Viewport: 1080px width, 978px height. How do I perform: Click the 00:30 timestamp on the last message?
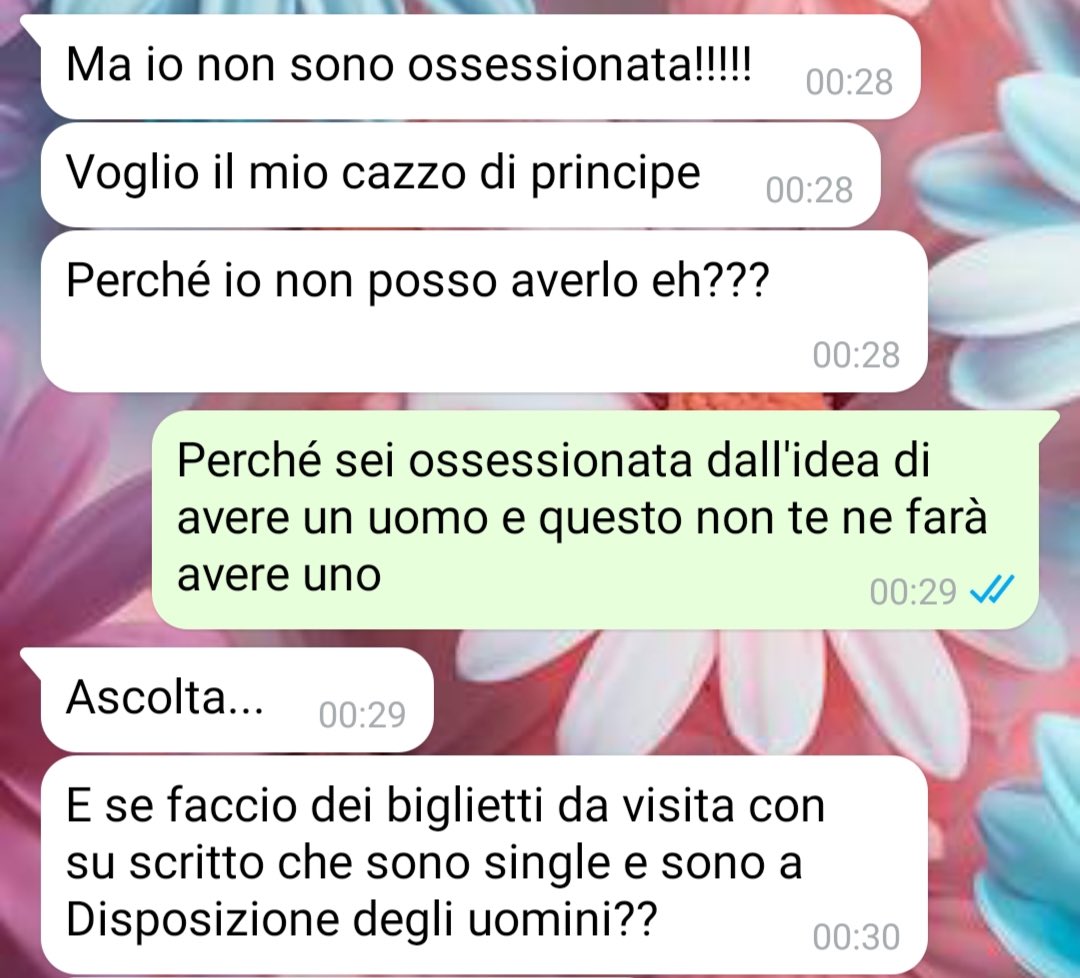coord(856,937)
